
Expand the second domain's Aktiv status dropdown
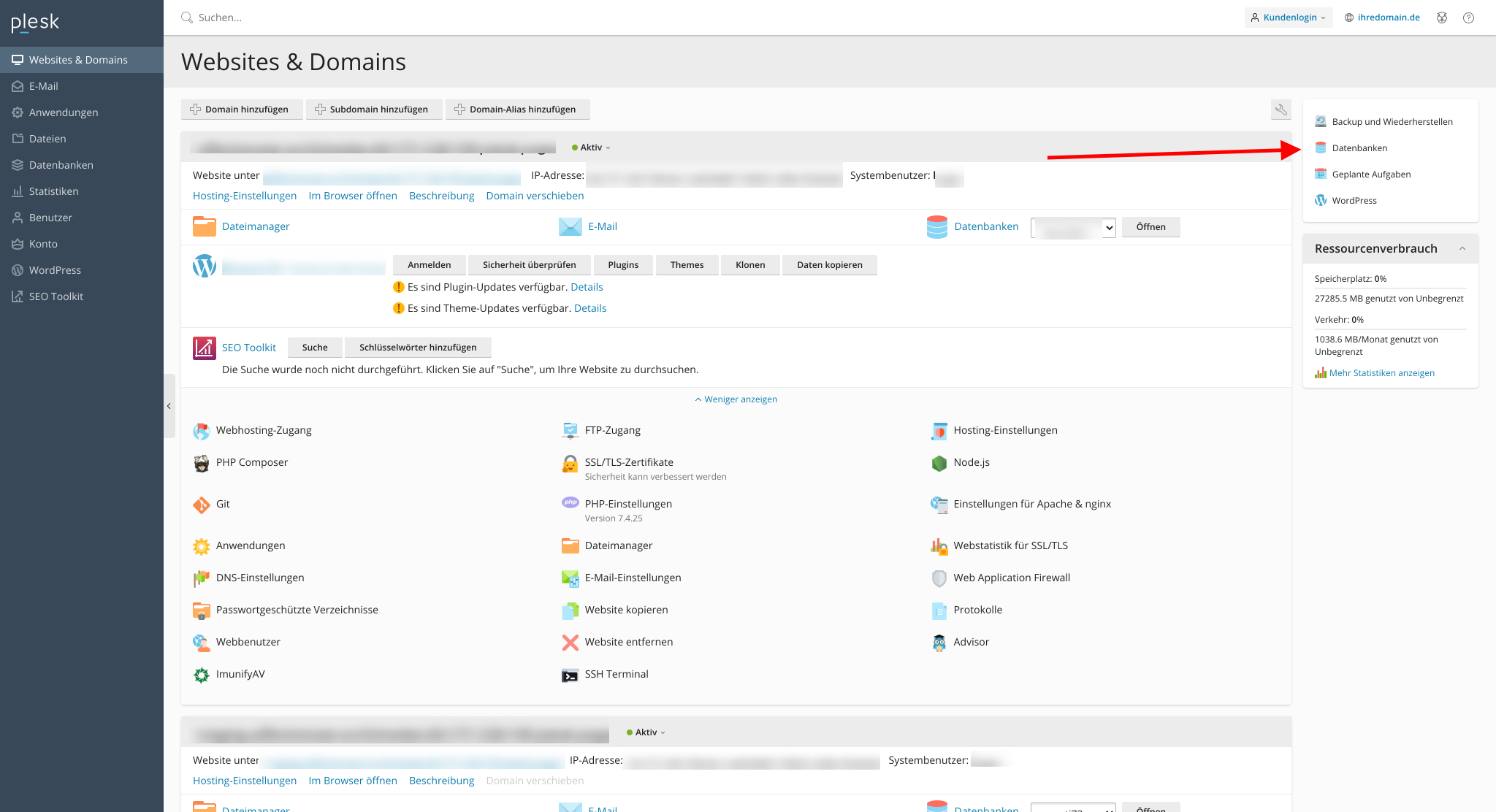pos(646,732)
